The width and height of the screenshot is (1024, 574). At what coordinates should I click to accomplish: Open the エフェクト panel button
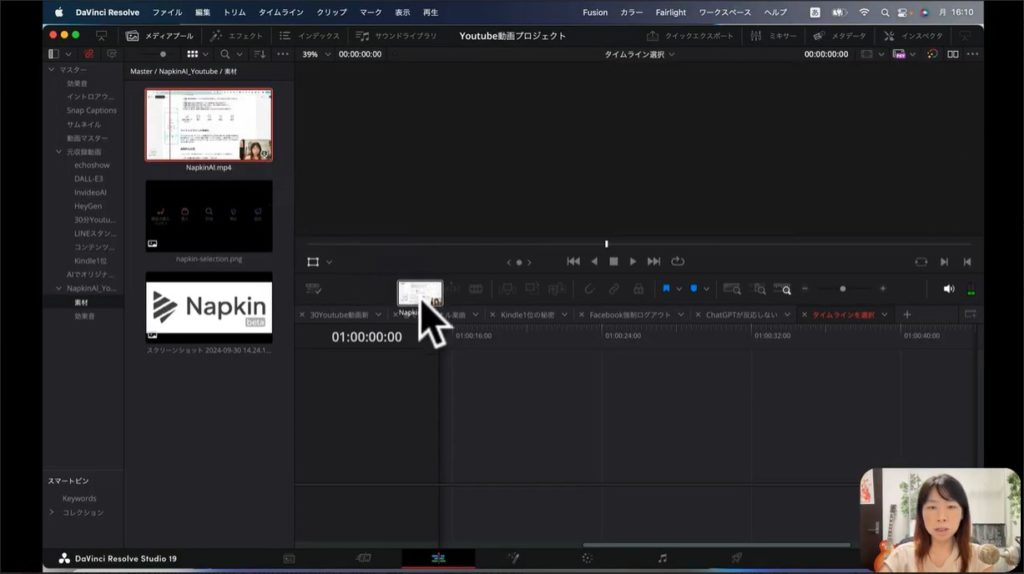(237, 36)
